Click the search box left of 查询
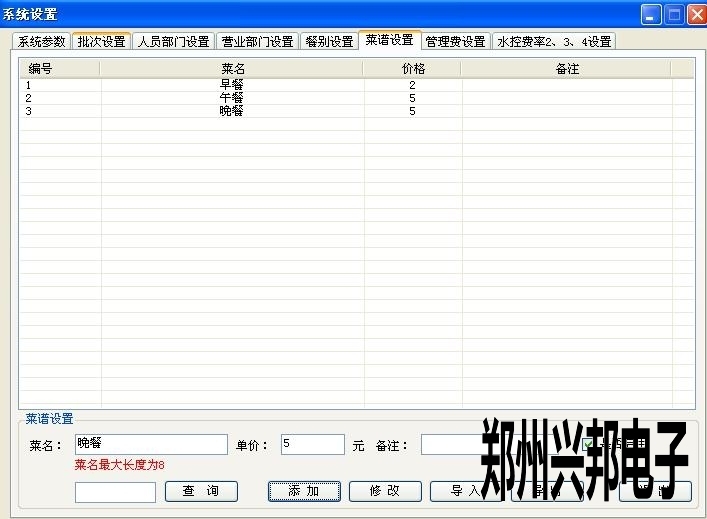Screen dimensions: 707x519 point(115,492)
